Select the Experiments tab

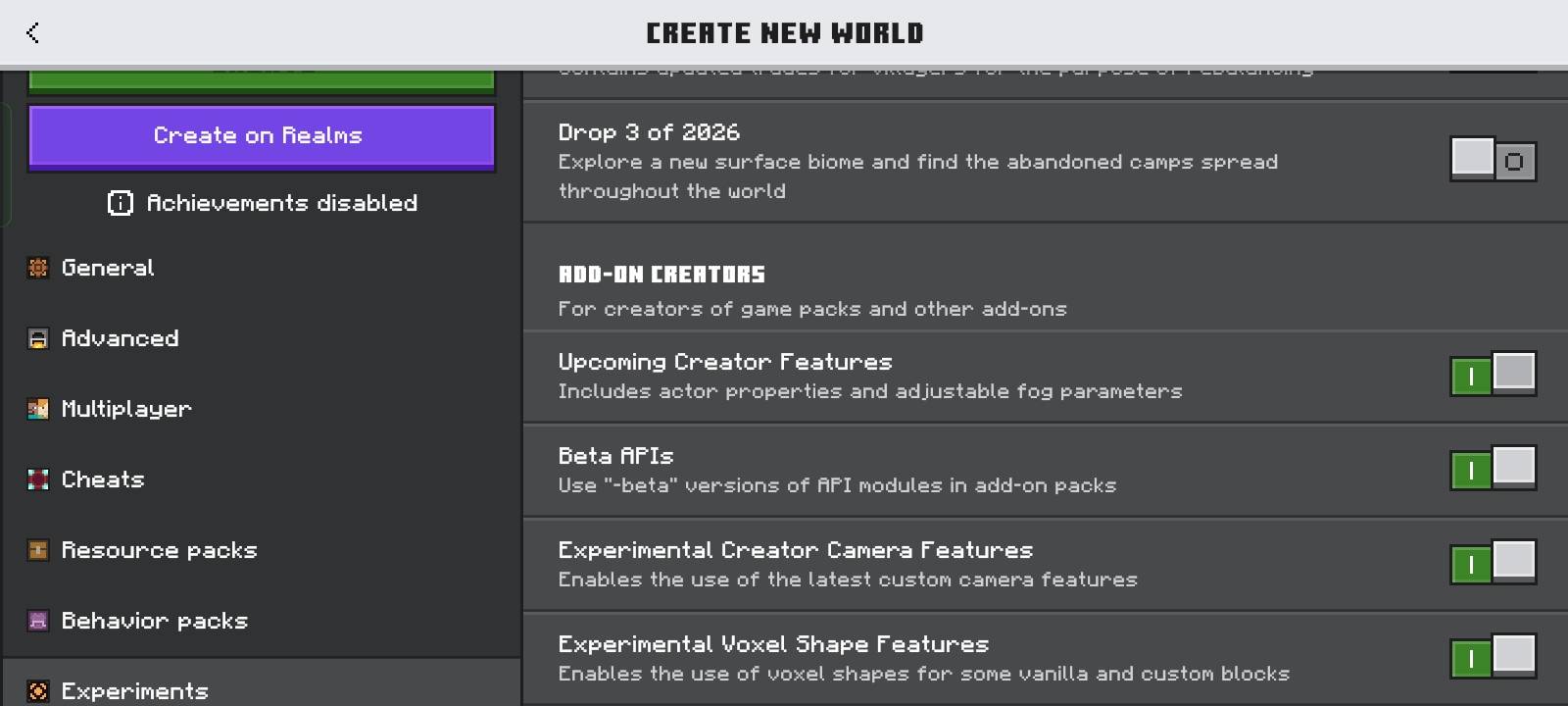(262, 683)
